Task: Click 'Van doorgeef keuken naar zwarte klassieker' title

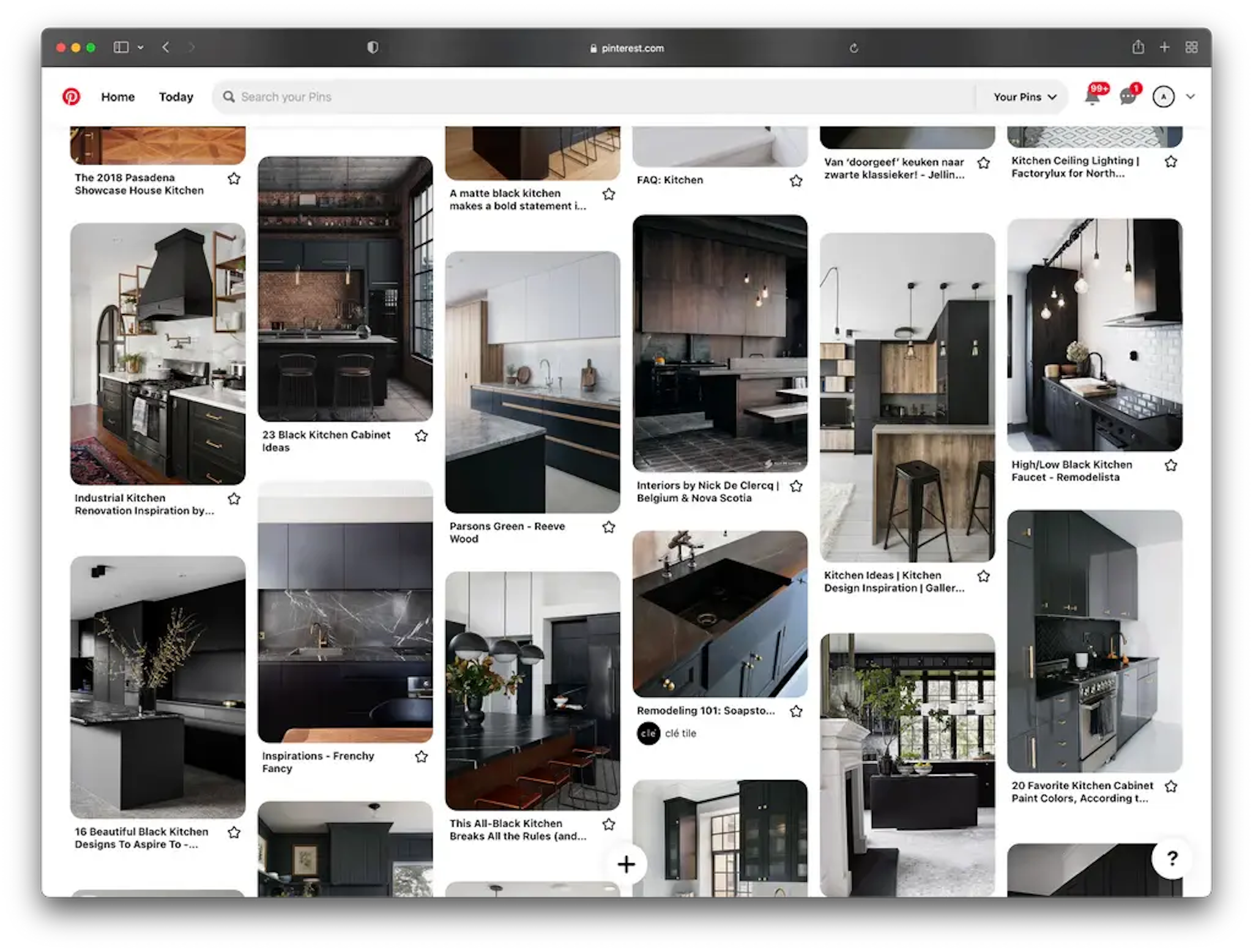Action: click(894, 168)
